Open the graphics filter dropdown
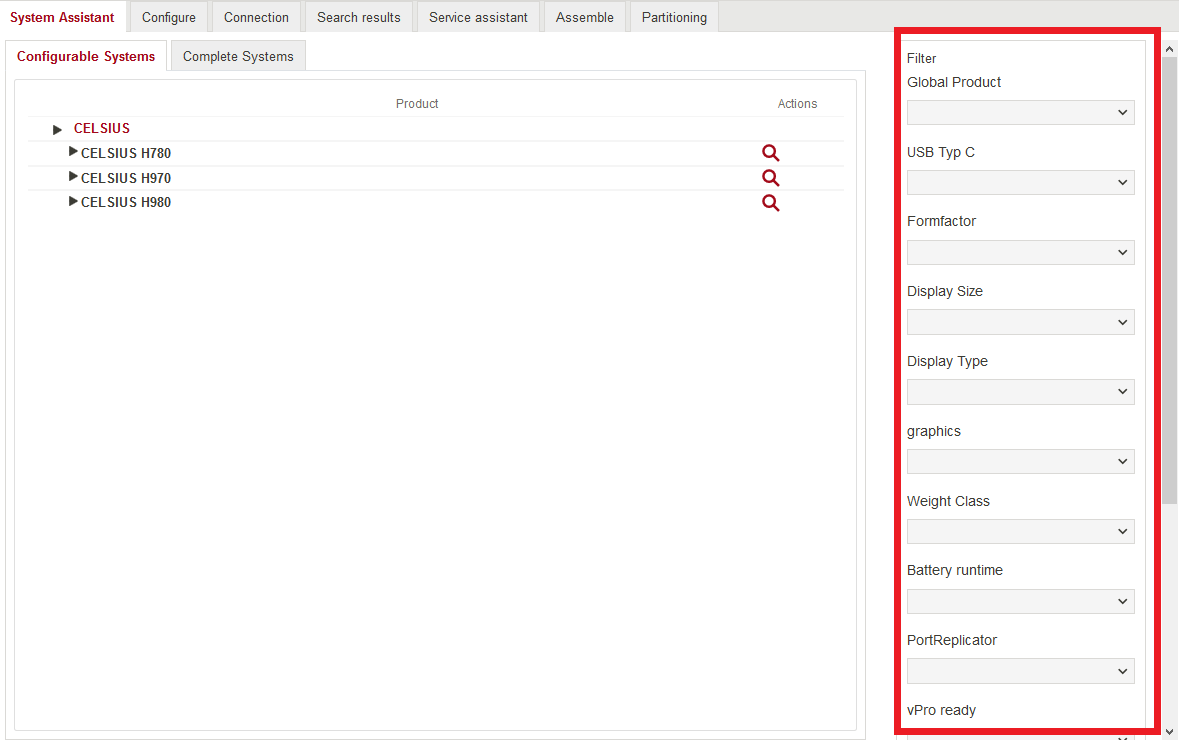1179x747 pixels. pos(1020,461)
